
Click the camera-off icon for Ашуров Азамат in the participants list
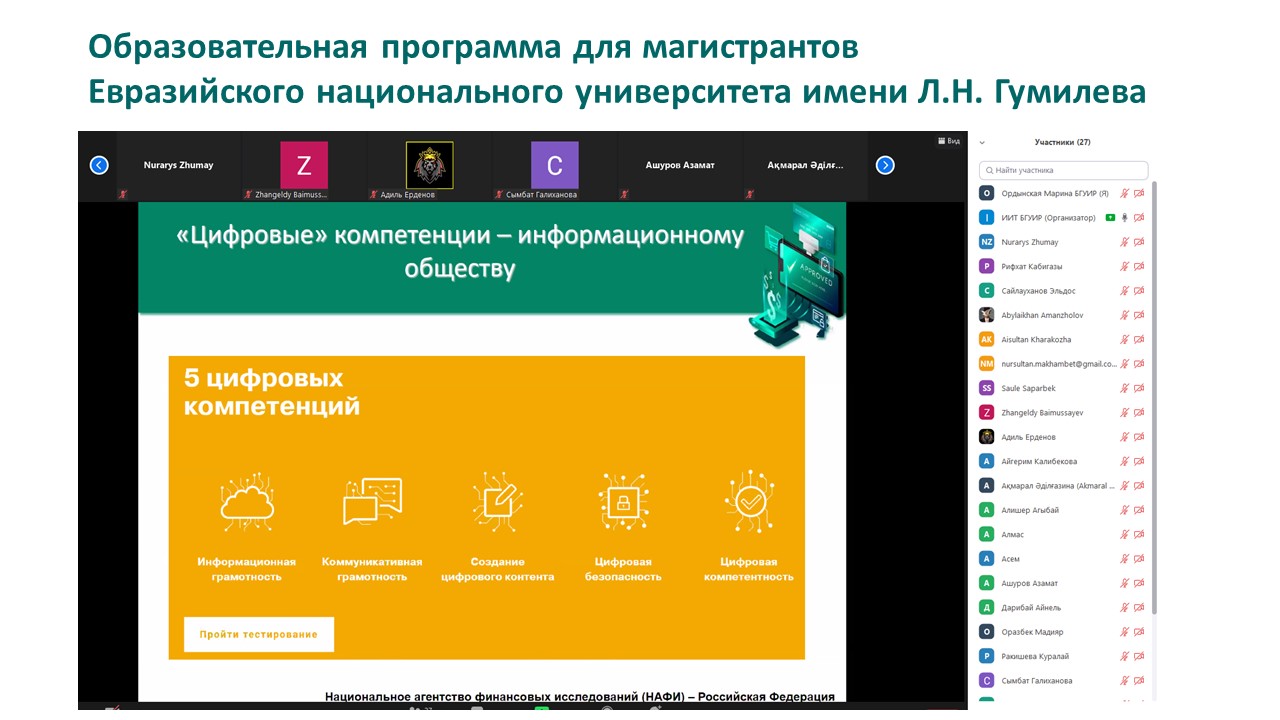tap(1139, 583)
